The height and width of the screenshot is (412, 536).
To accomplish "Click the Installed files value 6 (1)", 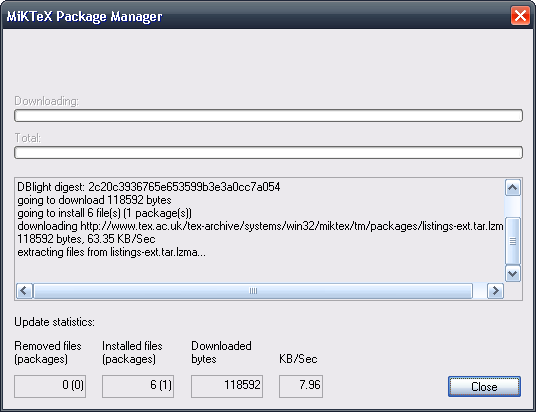I will coord(138,386).
